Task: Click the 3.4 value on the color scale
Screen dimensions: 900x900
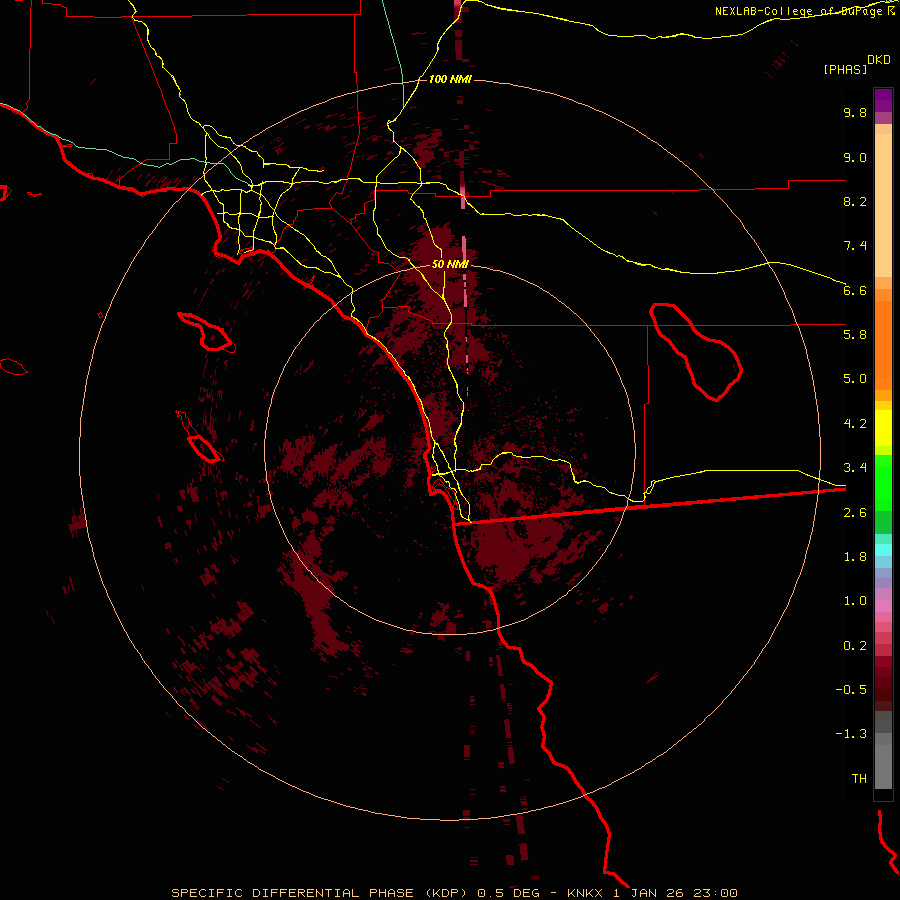Action: point(855,468)
